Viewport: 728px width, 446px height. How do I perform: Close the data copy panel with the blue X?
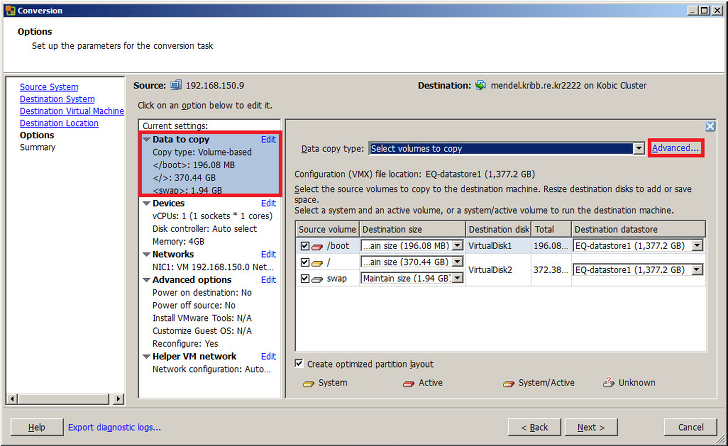(x=710, y=126)
